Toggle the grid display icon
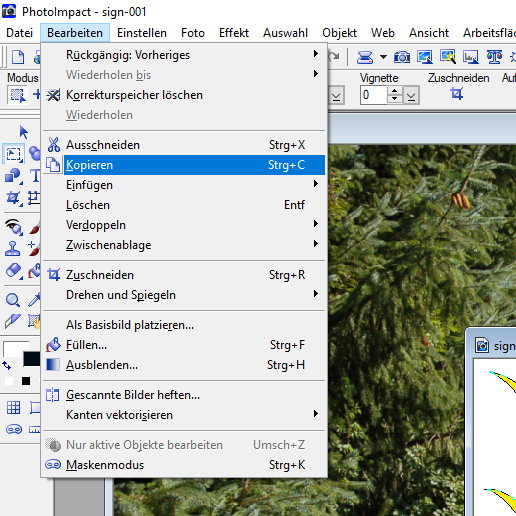 (13, 407)
